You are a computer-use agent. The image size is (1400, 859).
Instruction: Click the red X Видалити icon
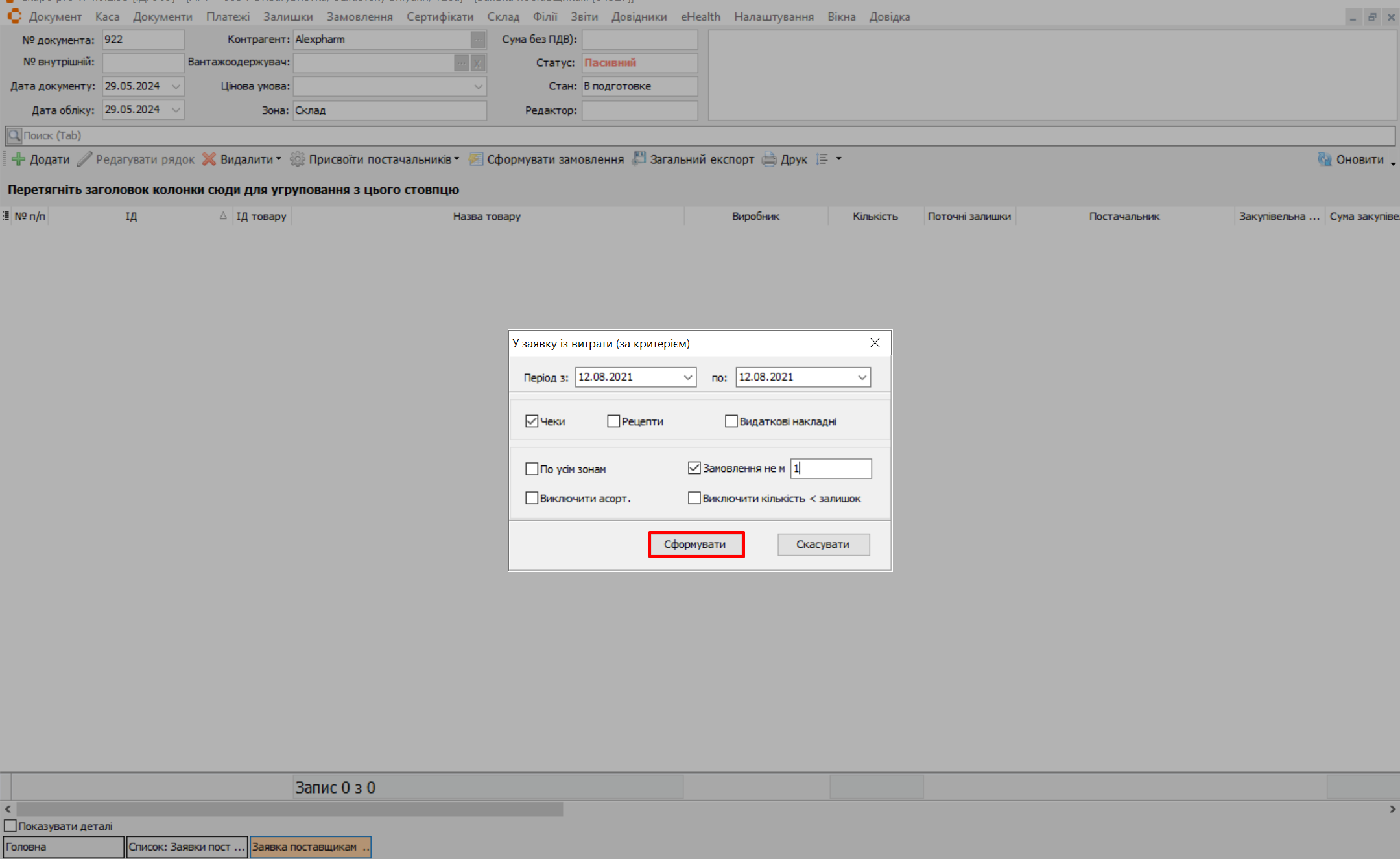coord(209,159)
